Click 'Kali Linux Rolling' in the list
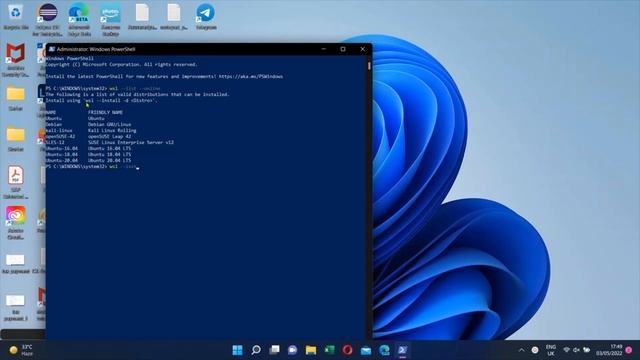Viewport: 640px width, 360px height. click(112, 131)
